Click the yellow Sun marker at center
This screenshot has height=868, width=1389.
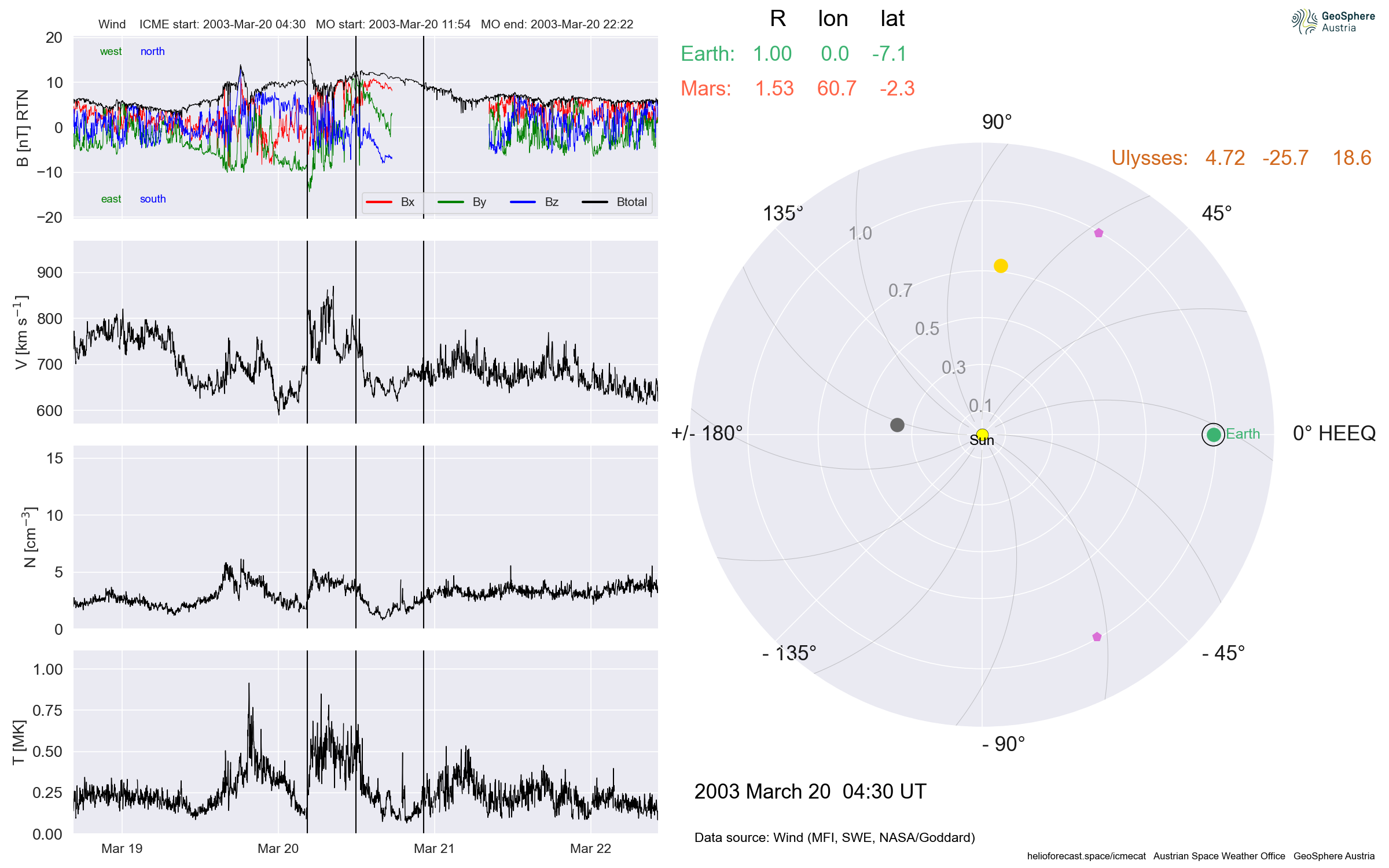click(x=982, y=434)
